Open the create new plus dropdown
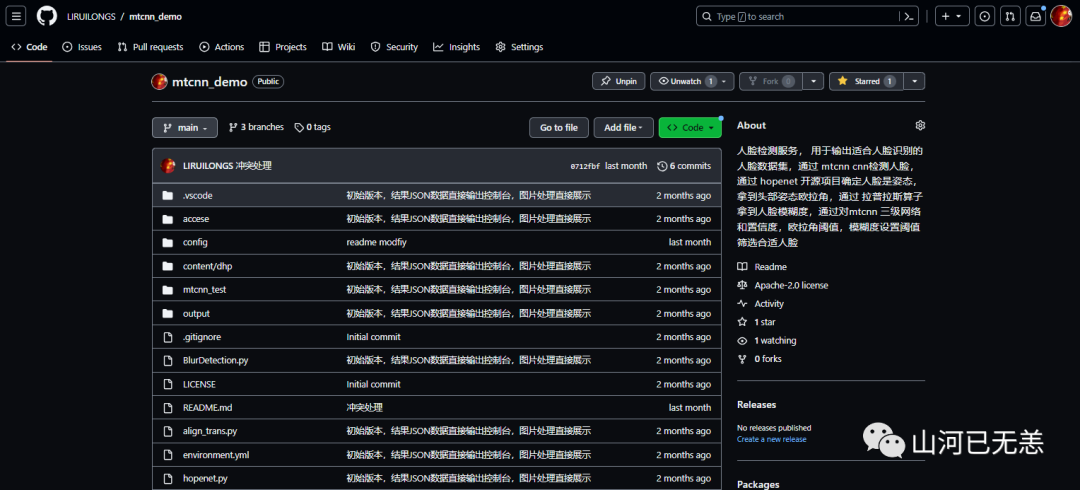 [953, 17]
